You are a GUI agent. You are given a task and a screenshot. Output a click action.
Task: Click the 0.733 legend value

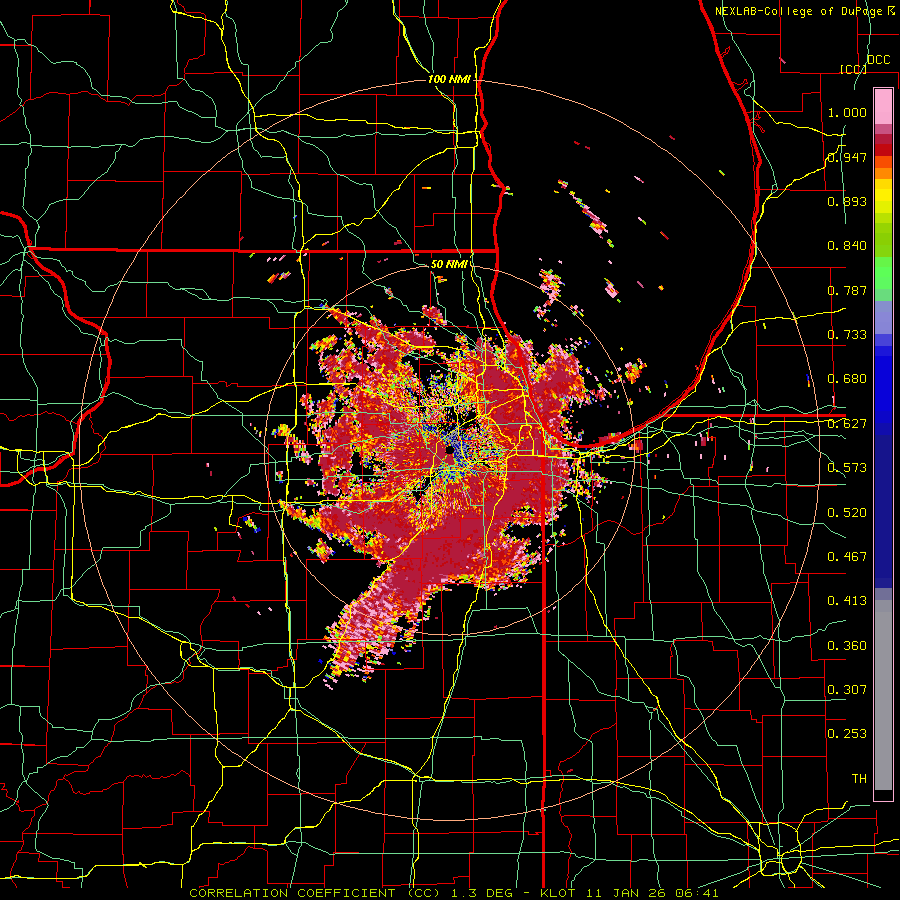click(x=847, y=335)
